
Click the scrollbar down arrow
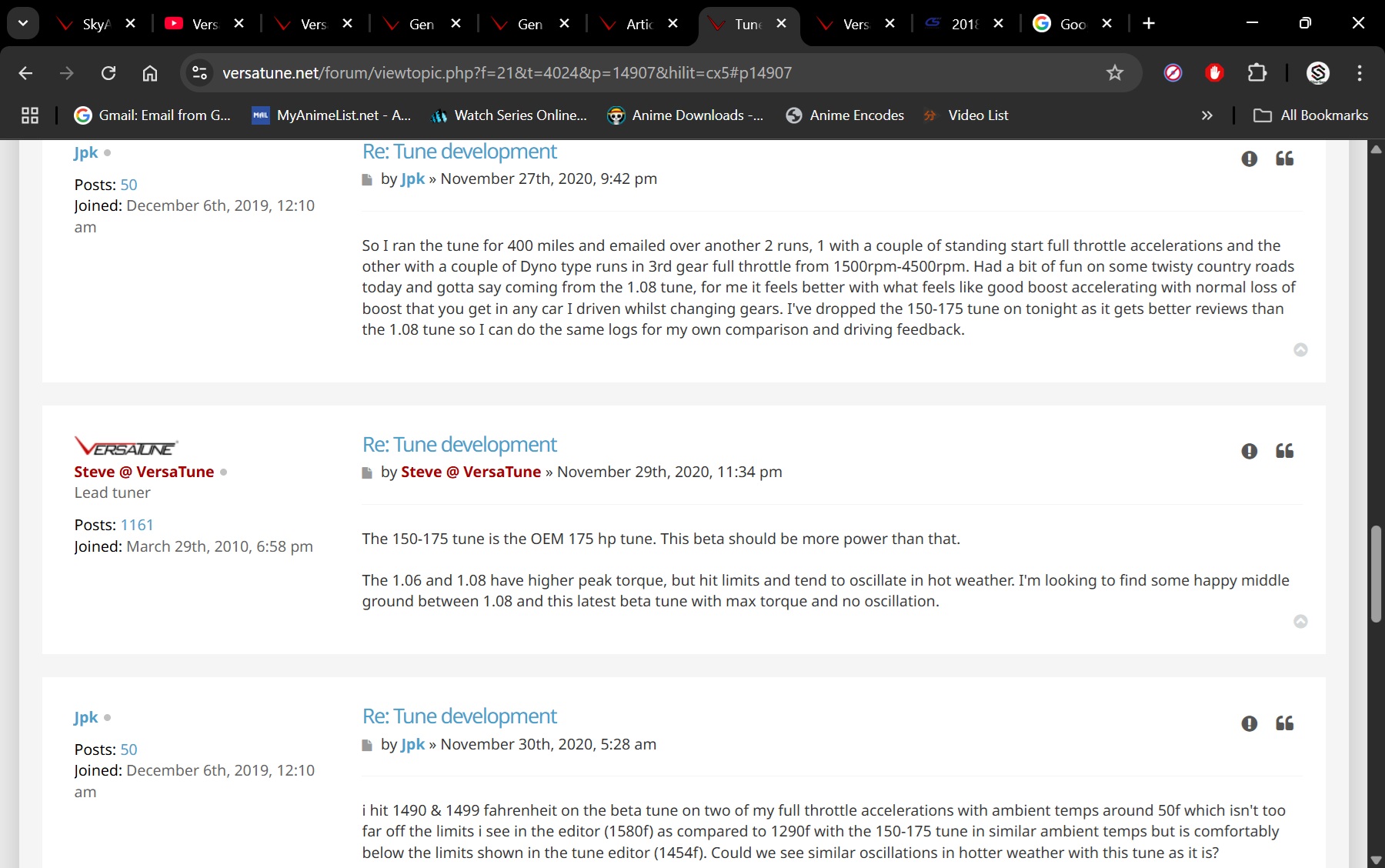click(1376, 860)
